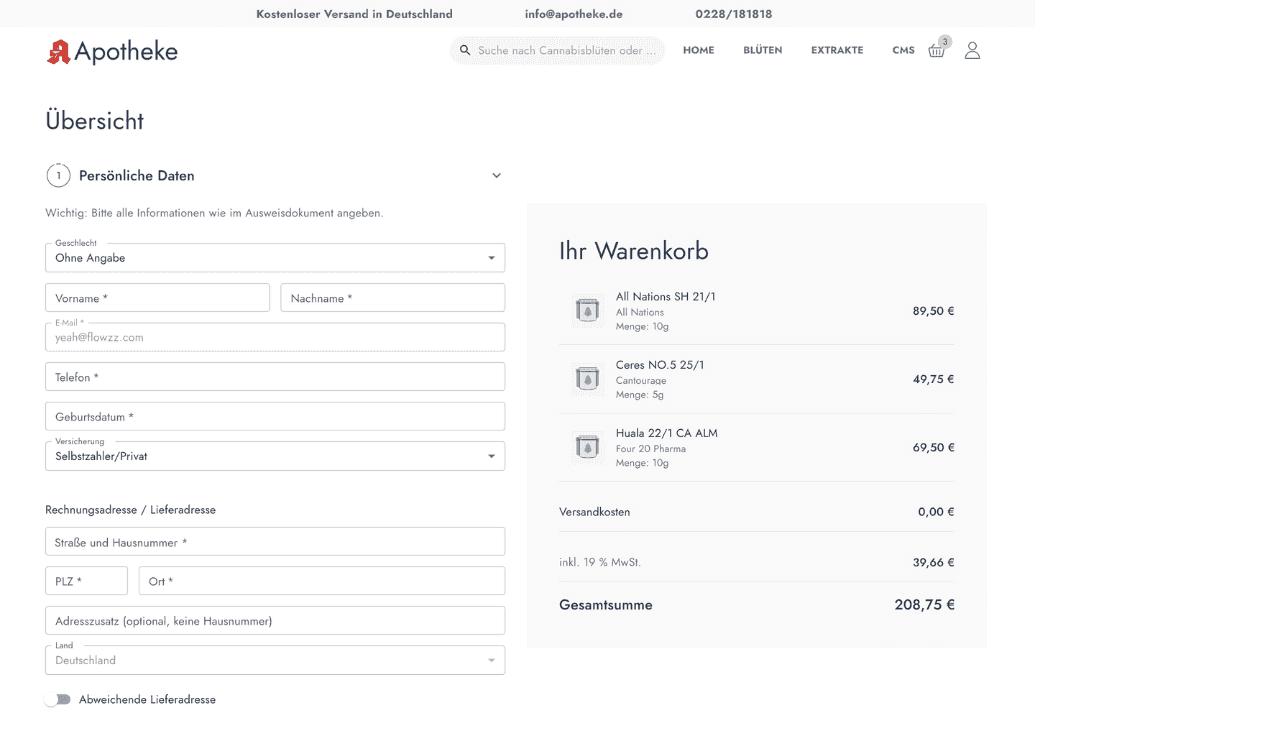Open the Versicherung dropdown

coord(275,456)
